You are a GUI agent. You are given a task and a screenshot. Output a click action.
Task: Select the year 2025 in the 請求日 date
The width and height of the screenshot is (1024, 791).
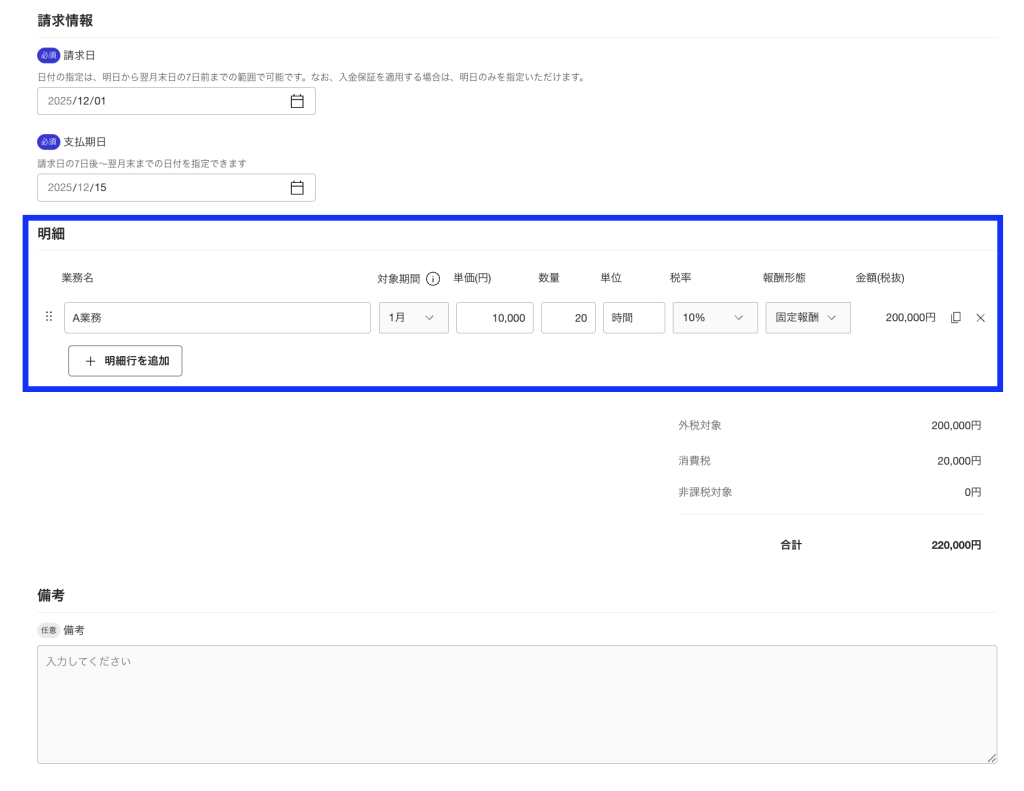click(60, 101)
